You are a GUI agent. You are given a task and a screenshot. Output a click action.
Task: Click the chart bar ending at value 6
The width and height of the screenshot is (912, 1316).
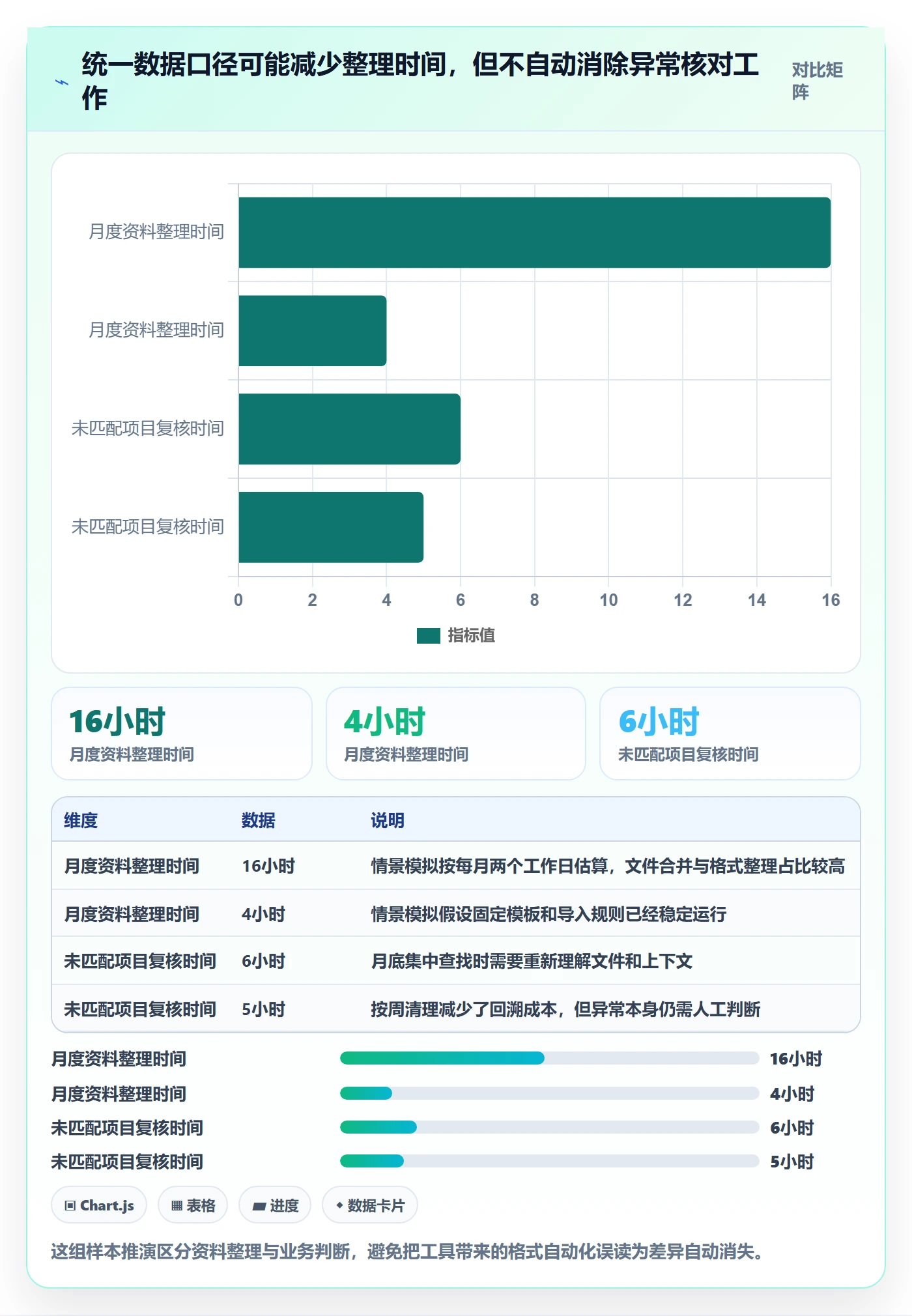point(349,429)
